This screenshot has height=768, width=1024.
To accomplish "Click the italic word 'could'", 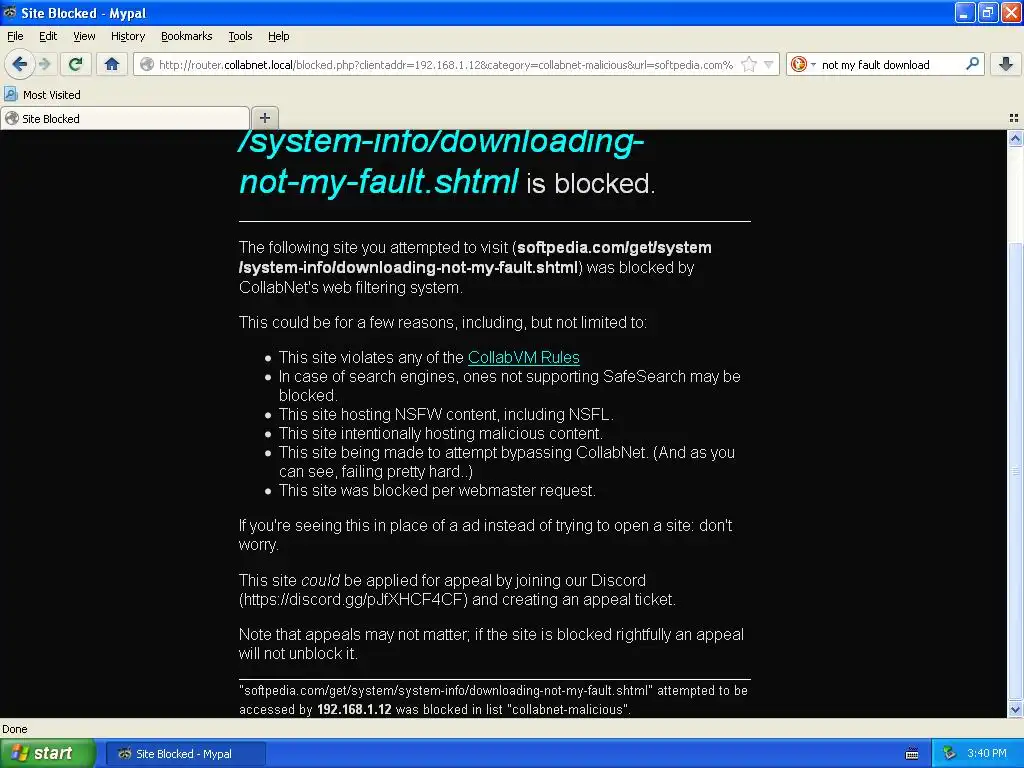I will (x=320, y=581).
